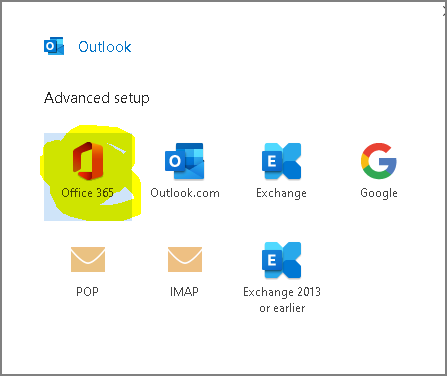Click the Google text label
This screenshot has width=447, height=376.
click(379, 193)
